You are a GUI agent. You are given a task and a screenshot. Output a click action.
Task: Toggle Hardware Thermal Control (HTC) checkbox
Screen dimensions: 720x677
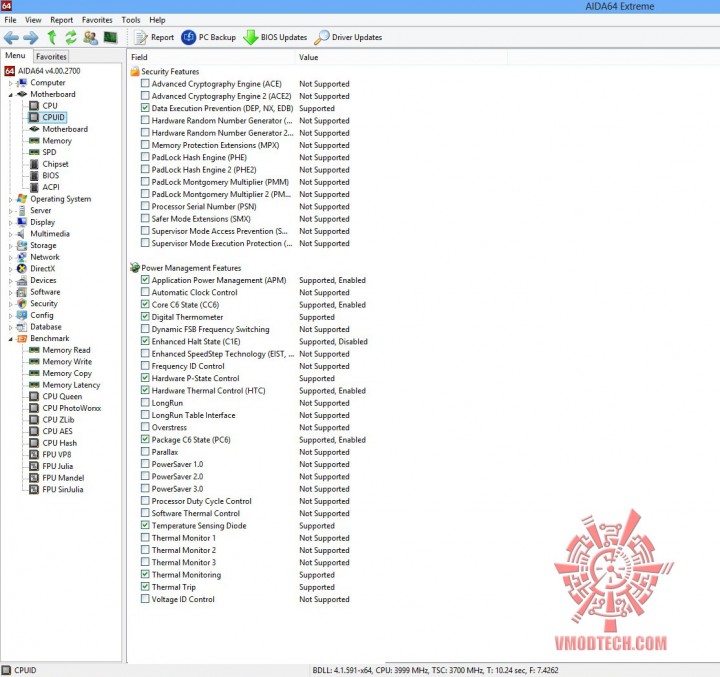[145, 390]
